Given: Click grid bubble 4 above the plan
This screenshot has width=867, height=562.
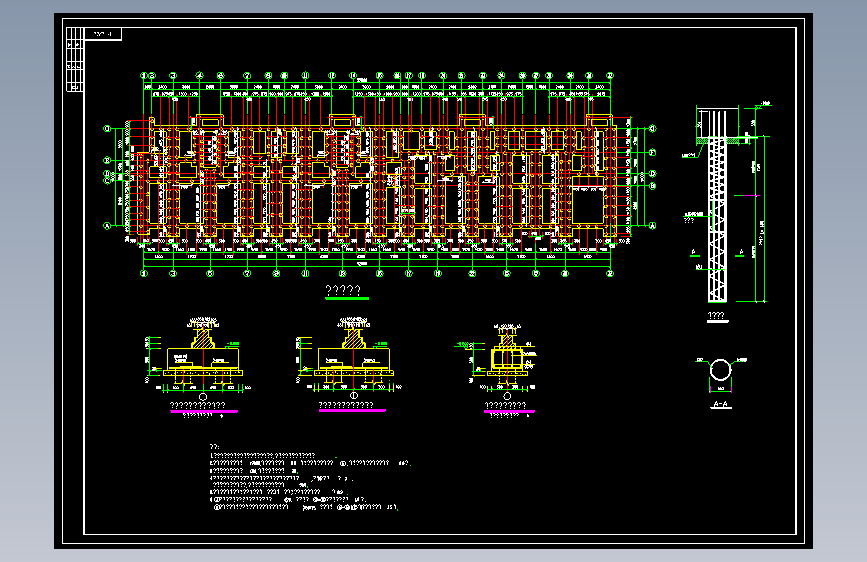Looking at the screenshot, I should click(200, 76).
